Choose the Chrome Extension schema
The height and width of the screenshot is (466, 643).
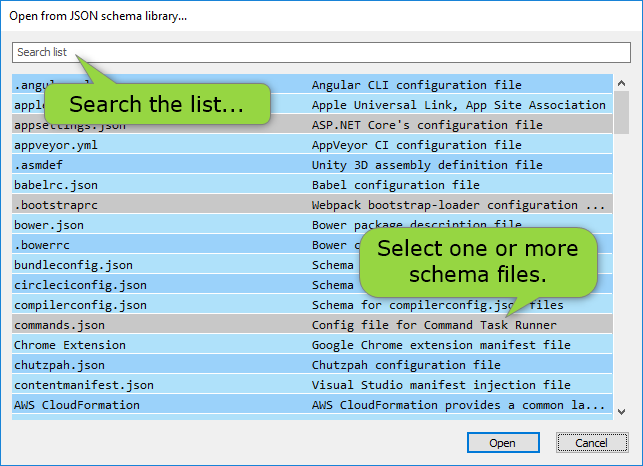pyautogui.click(x=66, y=345)
